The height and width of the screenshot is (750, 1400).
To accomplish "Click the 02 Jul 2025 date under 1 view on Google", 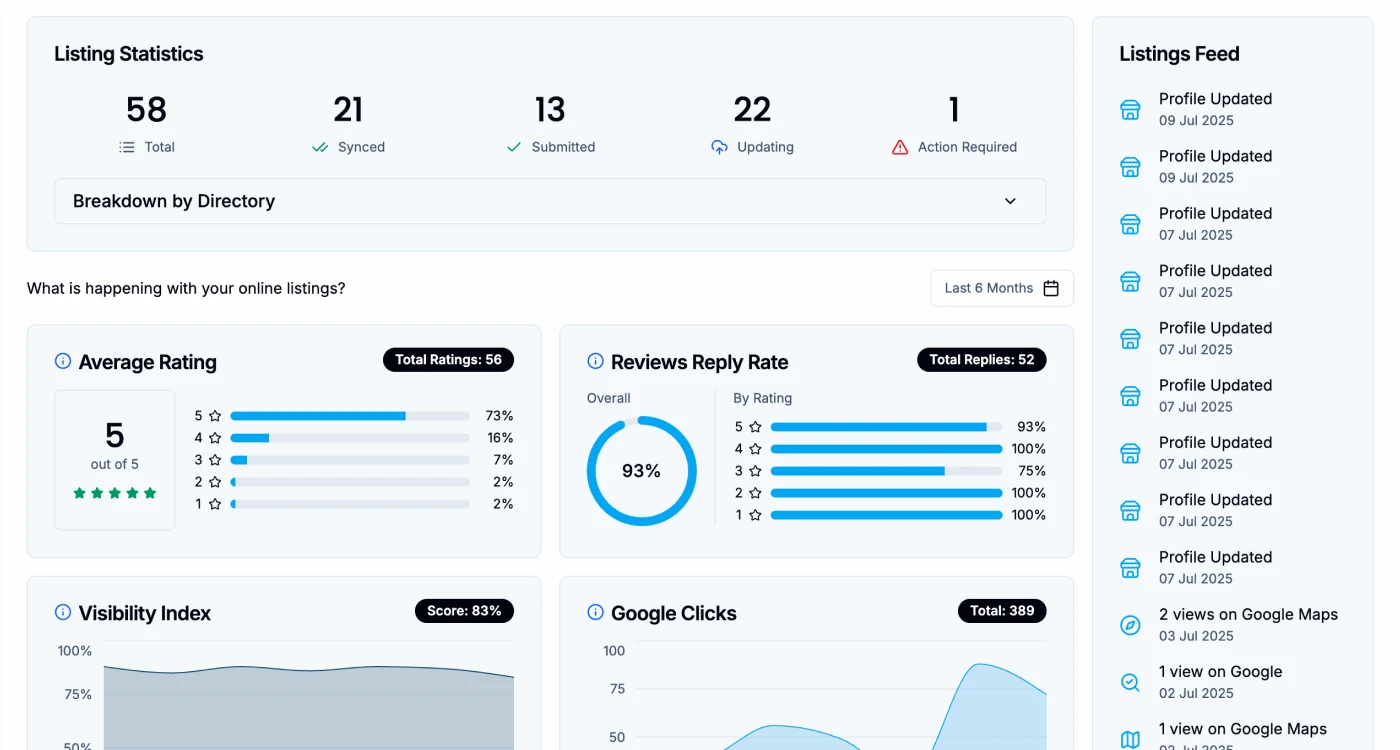I will 1196,693.
